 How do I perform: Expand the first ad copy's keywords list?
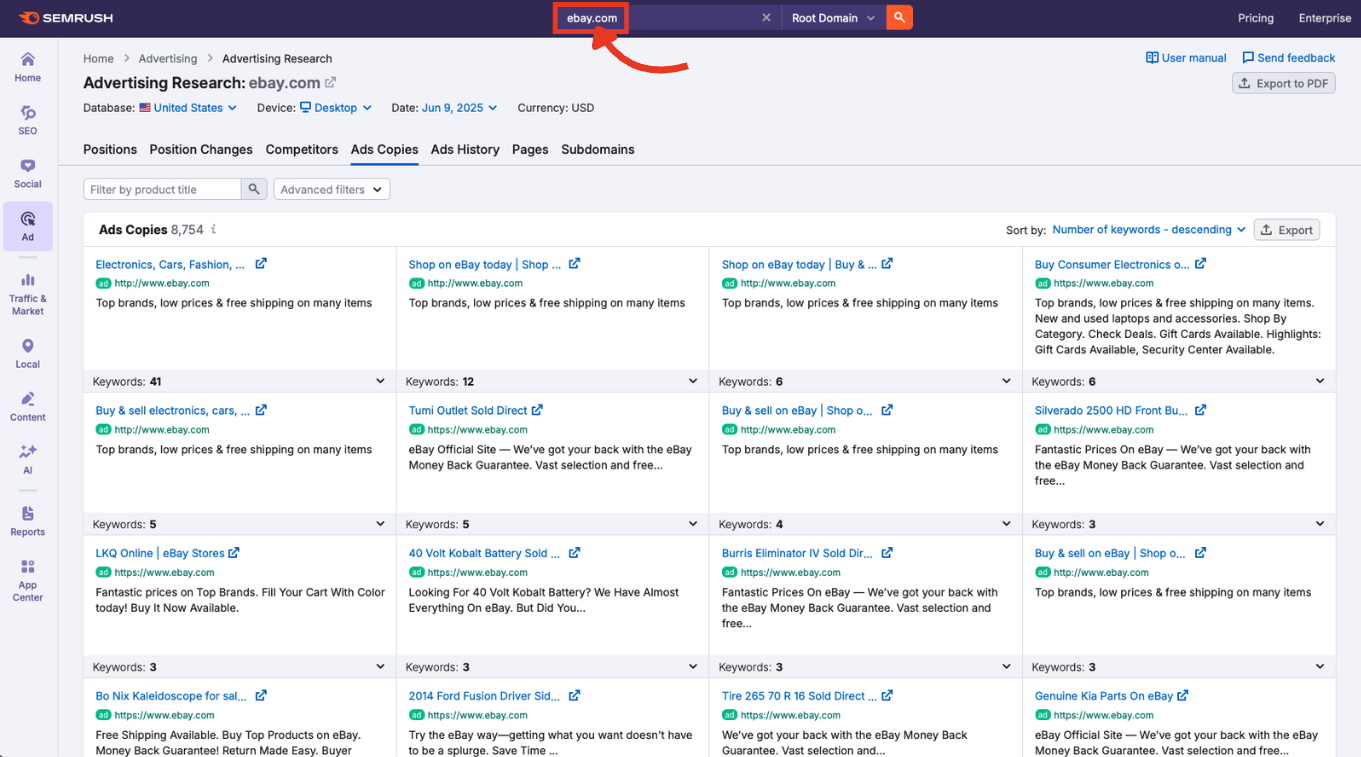point(379,381)
